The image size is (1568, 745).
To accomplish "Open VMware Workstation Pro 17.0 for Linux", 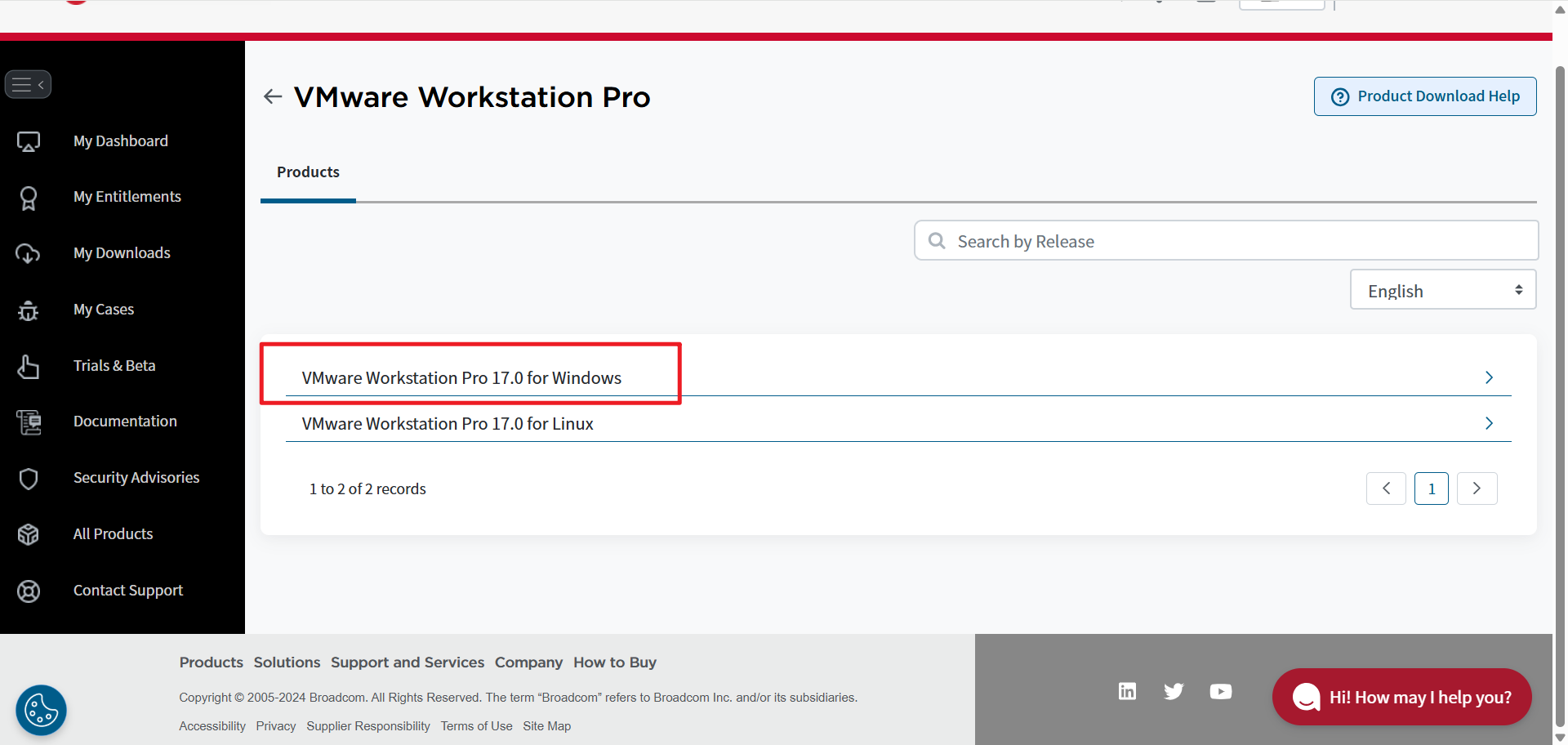I will coord(448,424).
